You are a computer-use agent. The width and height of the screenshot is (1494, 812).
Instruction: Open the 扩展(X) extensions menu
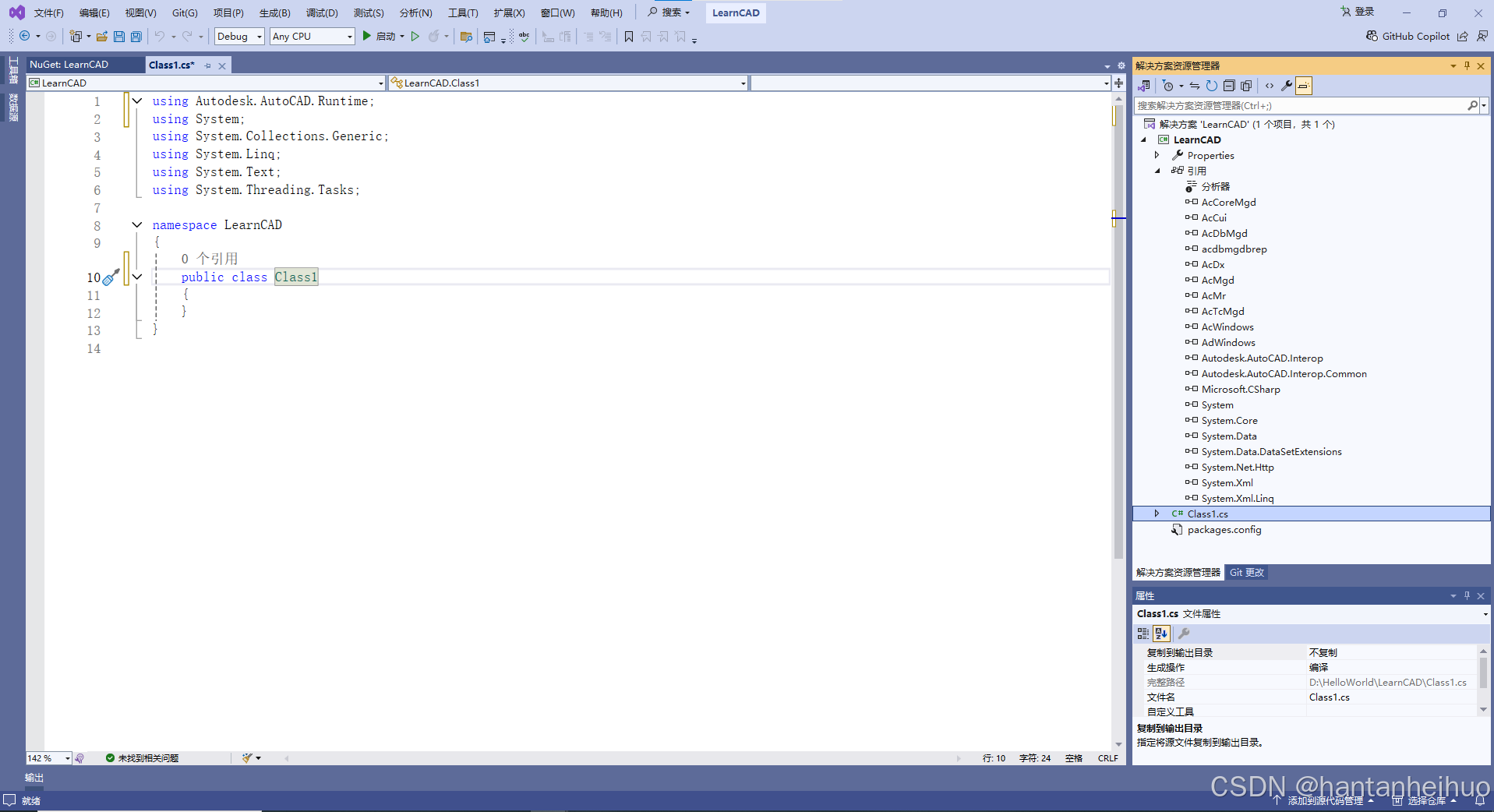coord(509,12)
